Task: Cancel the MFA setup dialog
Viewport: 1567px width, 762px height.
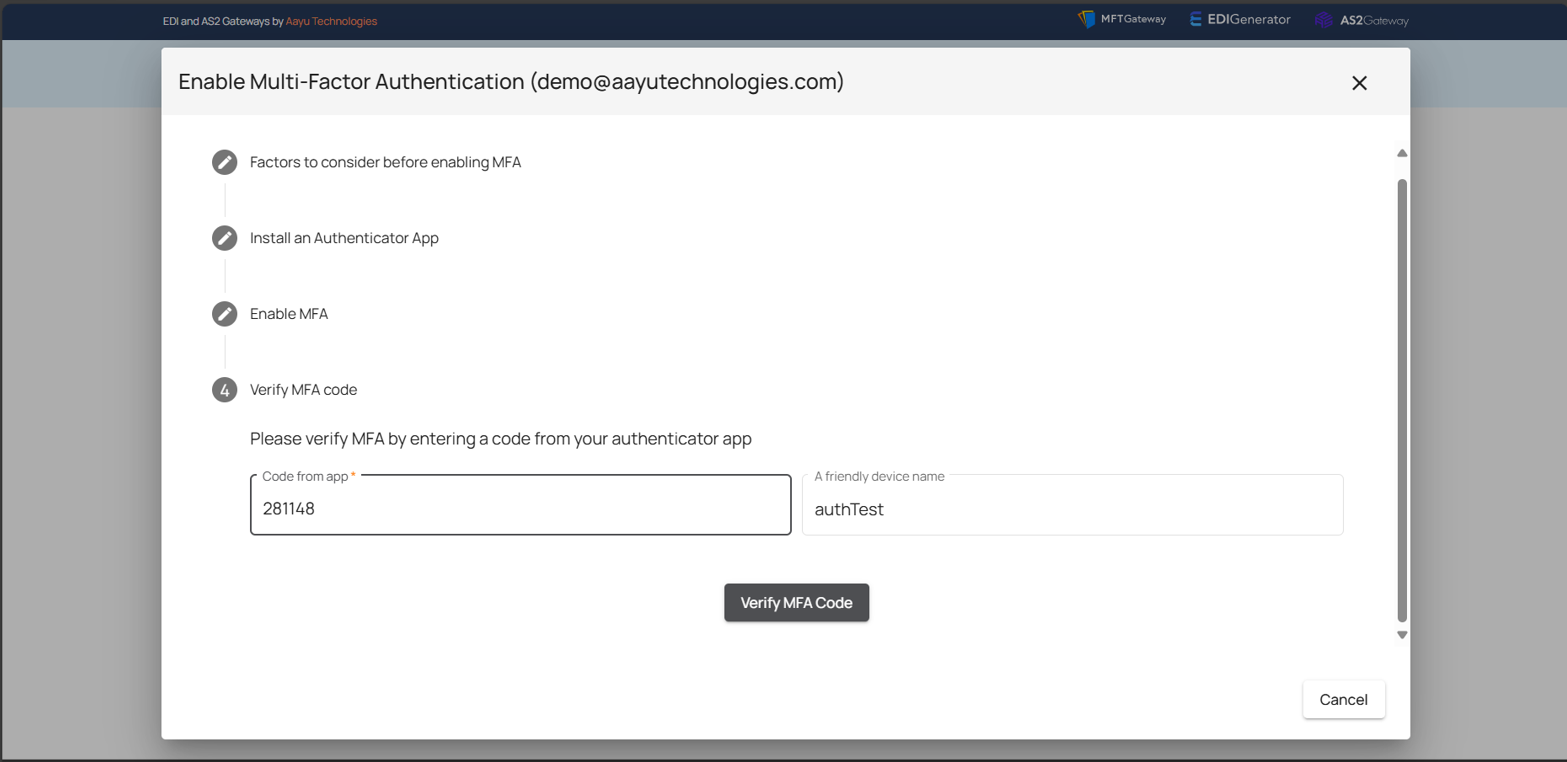Action: [x=1343, y=700]
